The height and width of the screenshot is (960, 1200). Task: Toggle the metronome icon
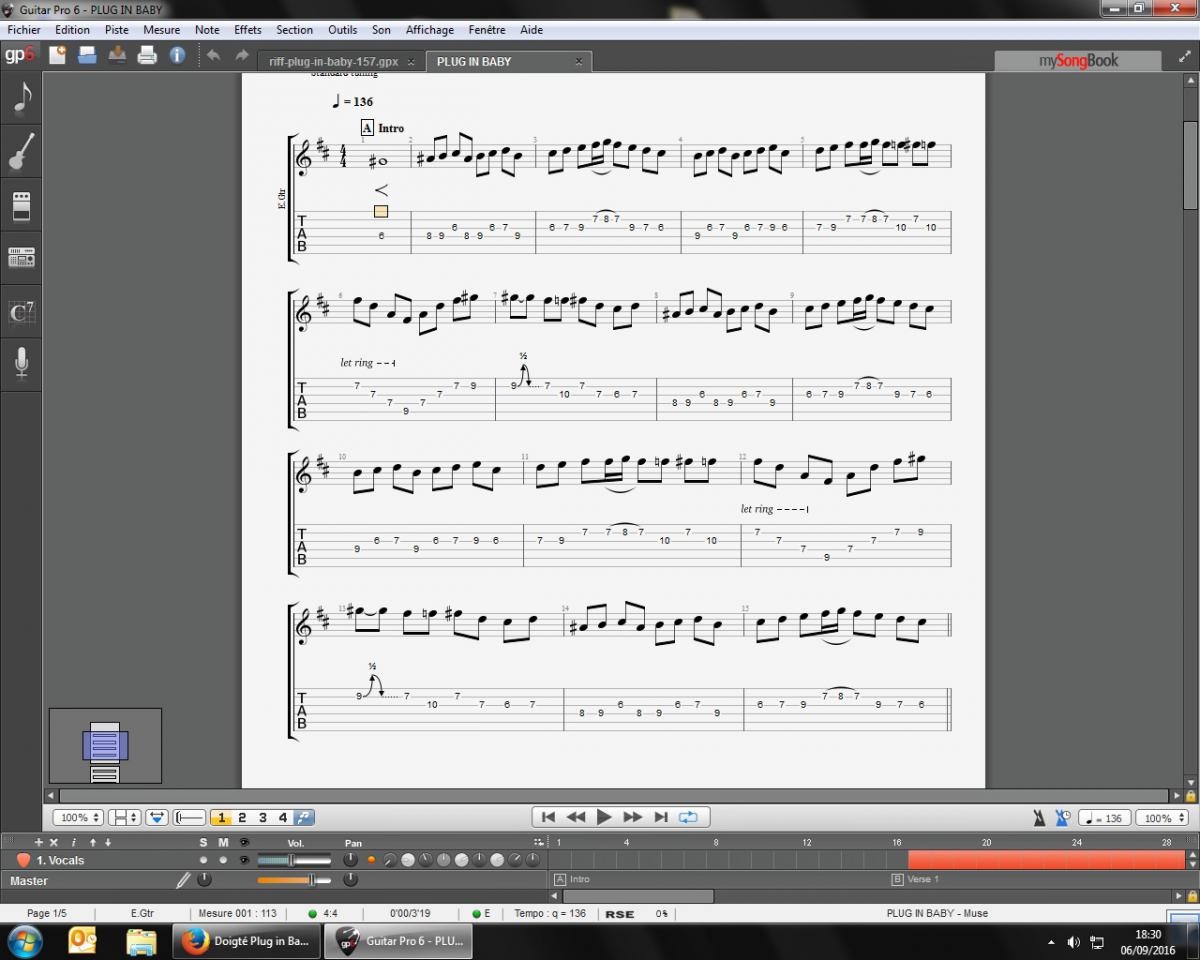1040,817
